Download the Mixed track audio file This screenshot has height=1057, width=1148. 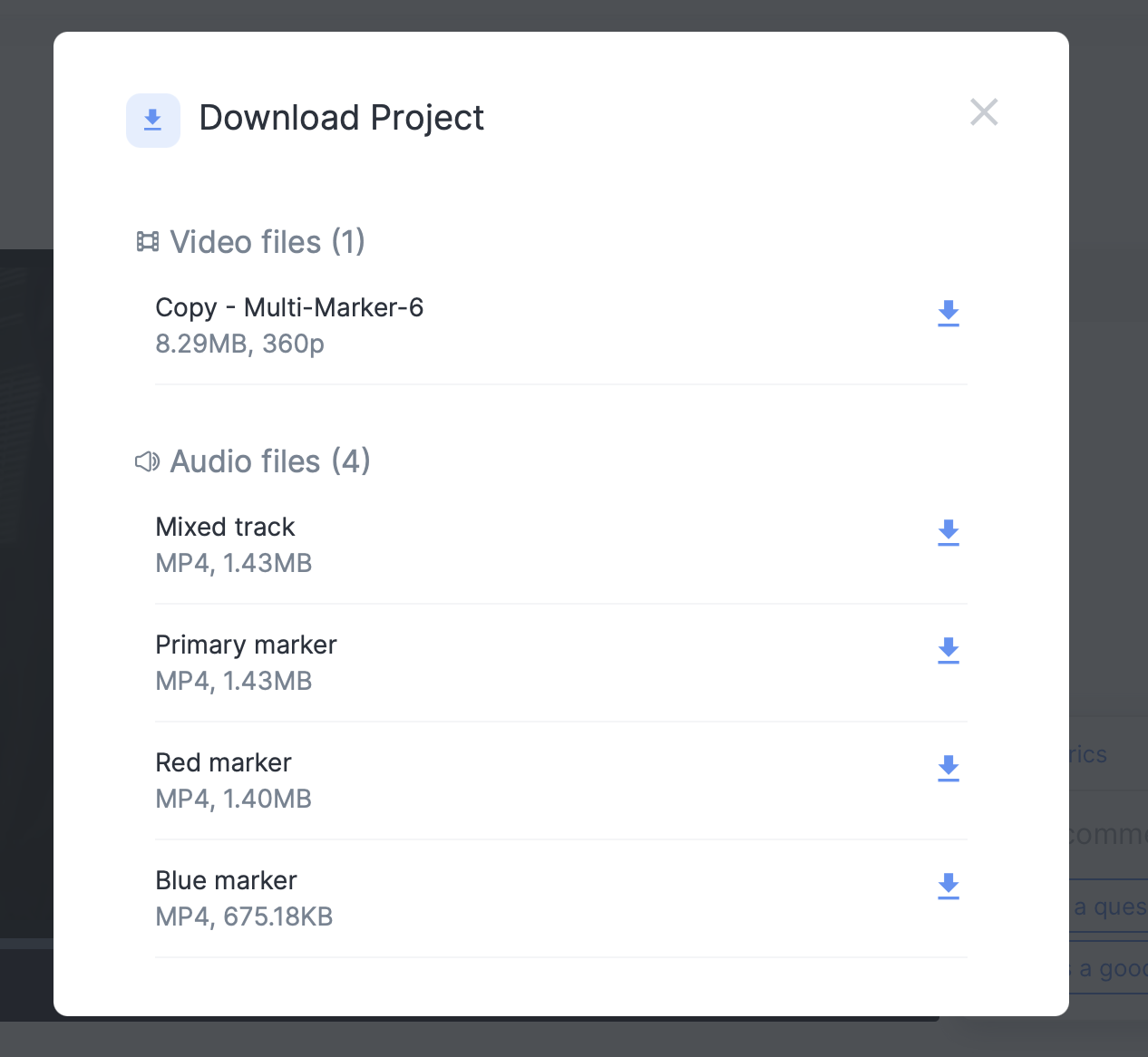point(949,532)
